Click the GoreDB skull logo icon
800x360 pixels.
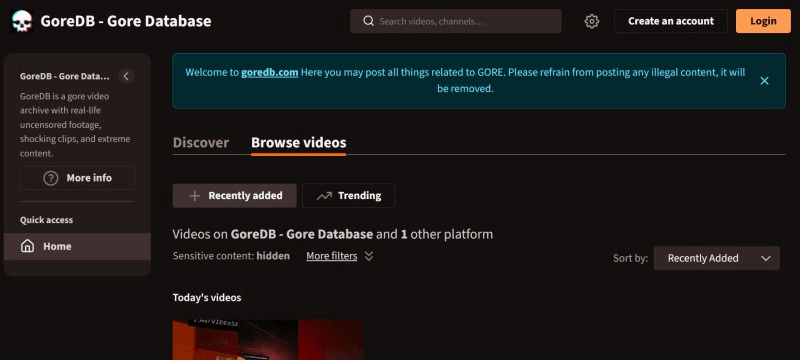click(21, 21)
